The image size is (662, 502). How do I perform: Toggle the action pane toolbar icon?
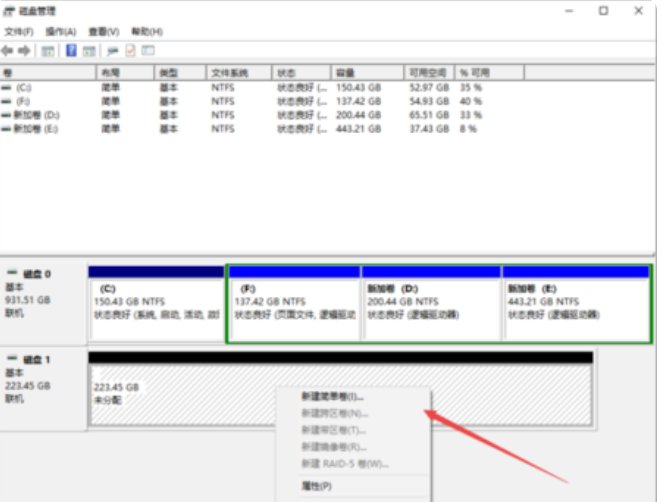89,51
